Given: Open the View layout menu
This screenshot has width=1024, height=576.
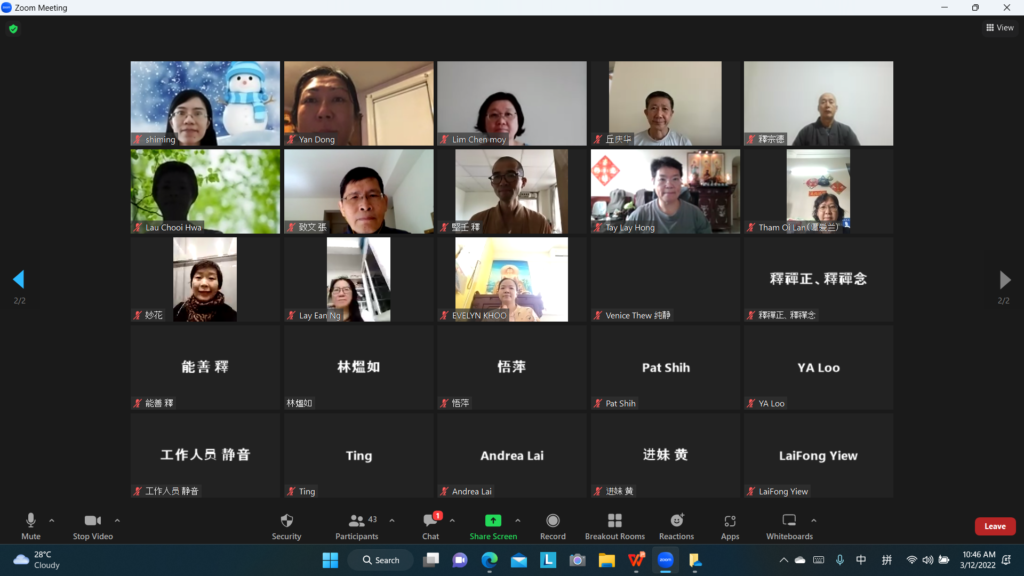Looking at the screenshot, I should pyautogui.click(x=999, y=28).
